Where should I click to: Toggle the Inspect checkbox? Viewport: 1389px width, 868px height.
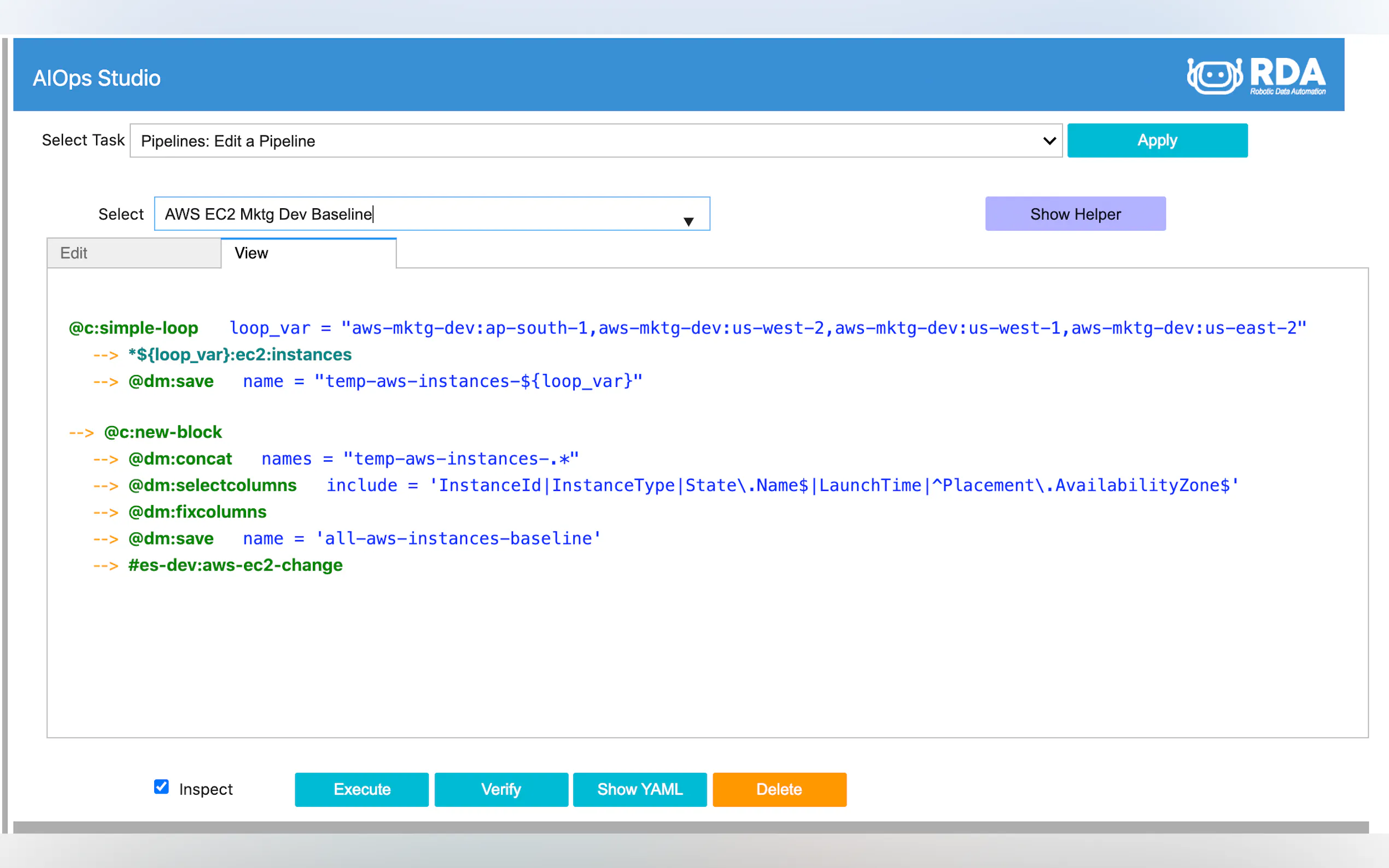click(x=161, y=787)
